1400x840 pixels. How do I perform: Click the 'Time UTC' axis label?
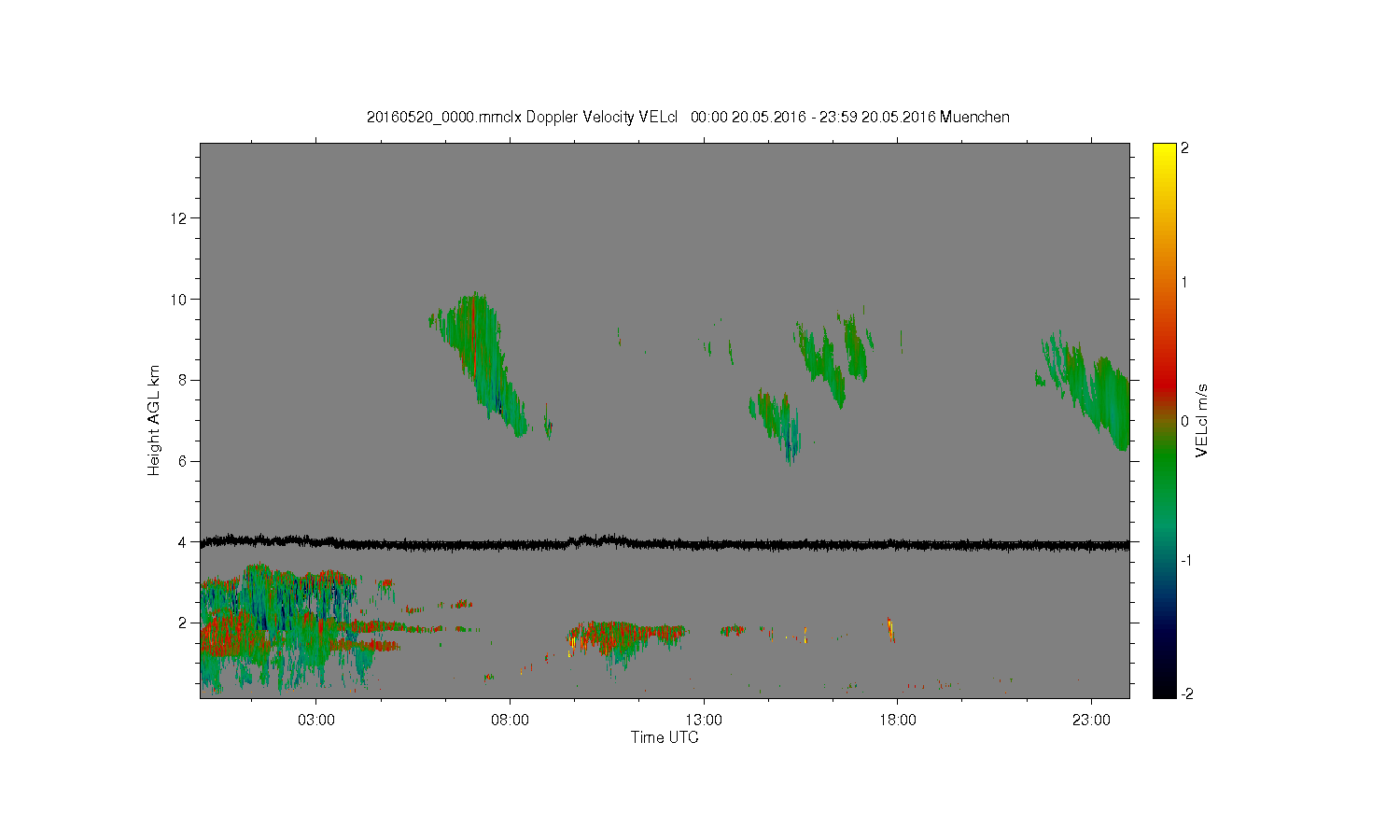(665, 737)
